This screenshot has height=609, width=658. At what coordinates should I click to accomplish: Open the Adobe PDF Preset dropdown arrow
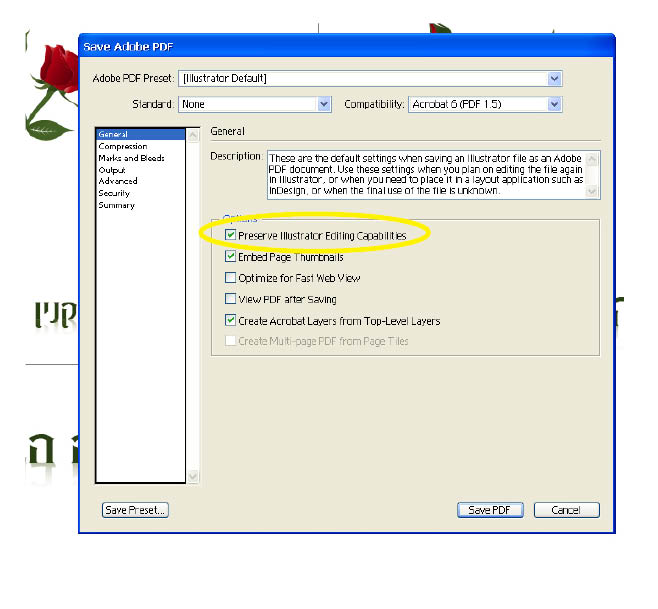click(x=554, y=78)
